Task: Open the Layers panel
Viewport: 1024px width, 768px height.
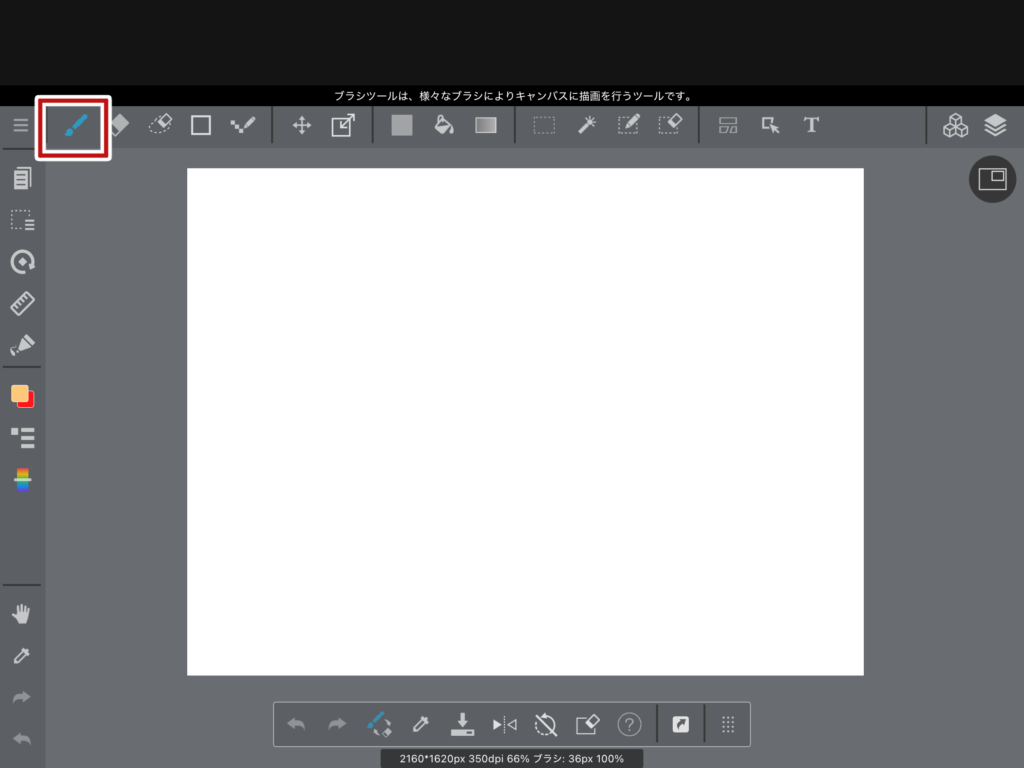Action: pos(994,125)
